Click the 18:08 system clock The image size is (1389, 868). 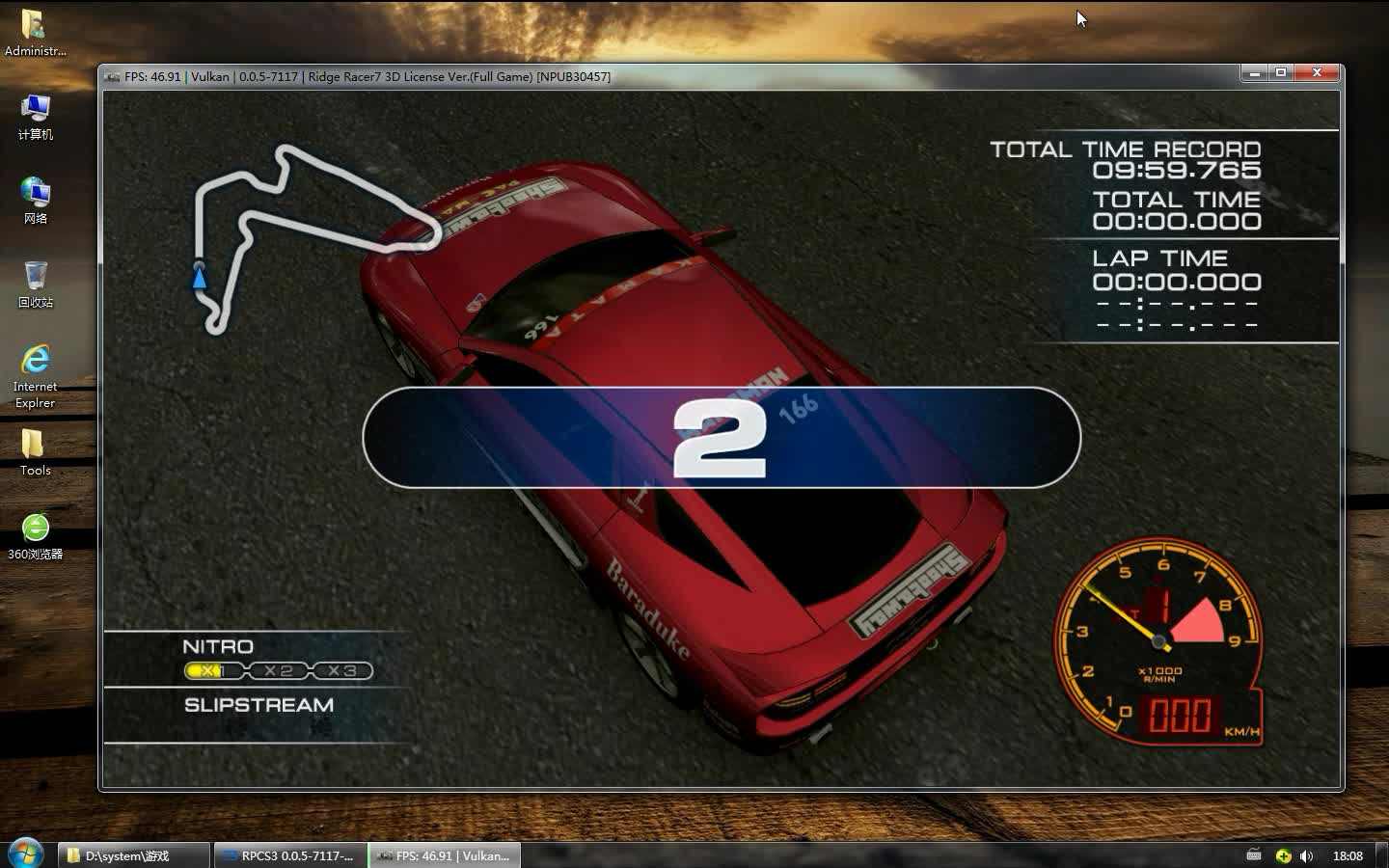click(1348, 856)
